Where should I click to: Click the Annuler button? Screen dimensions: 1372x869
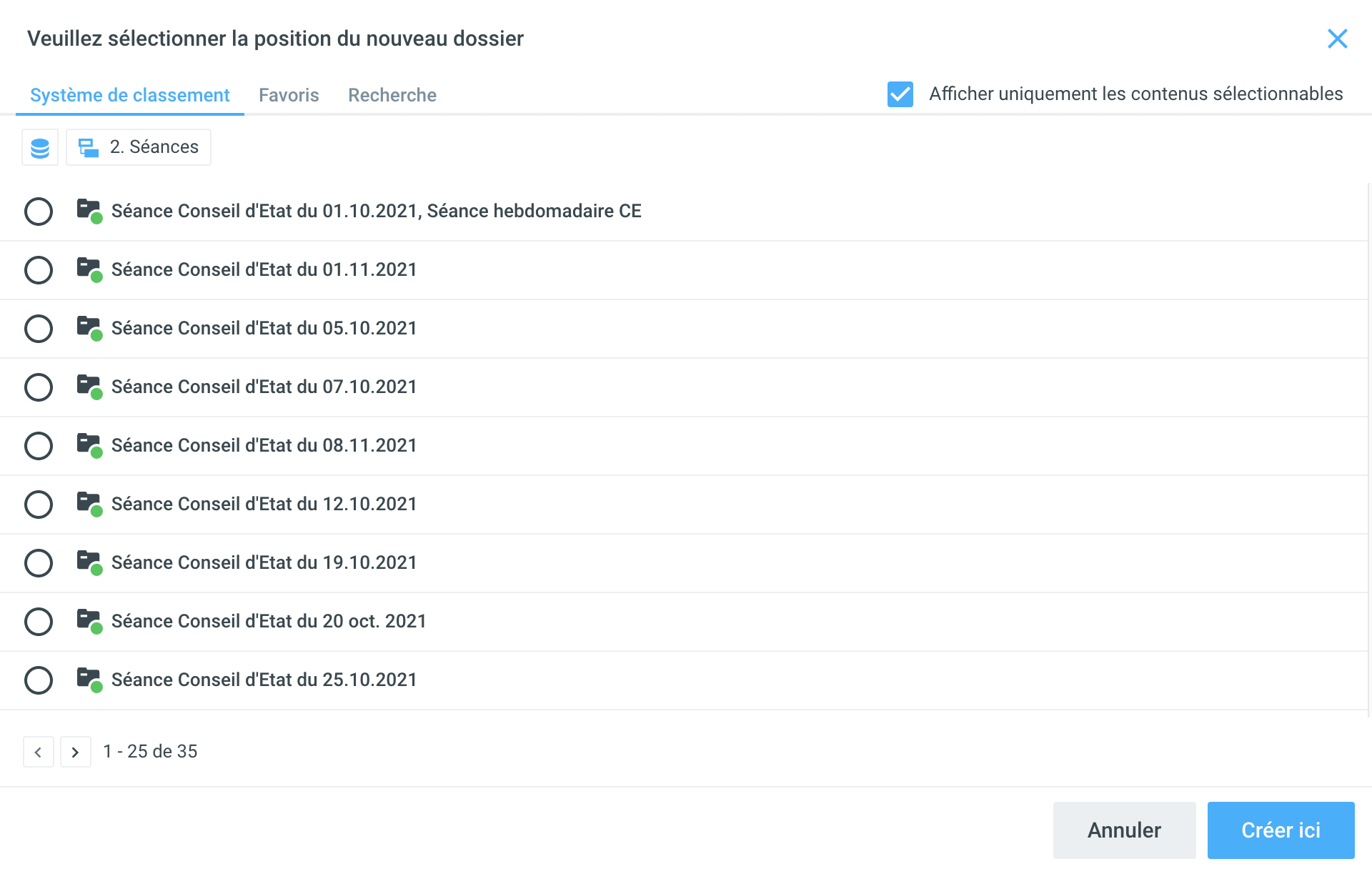click(x=1124, y=830)
